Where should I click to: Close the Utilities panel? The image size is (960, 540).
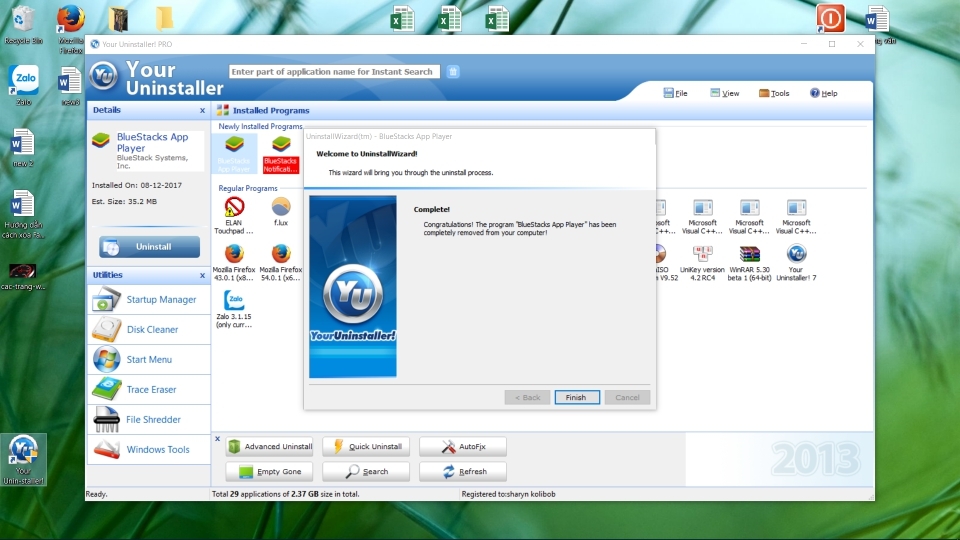pyautogui.click(x=202, y=276)
